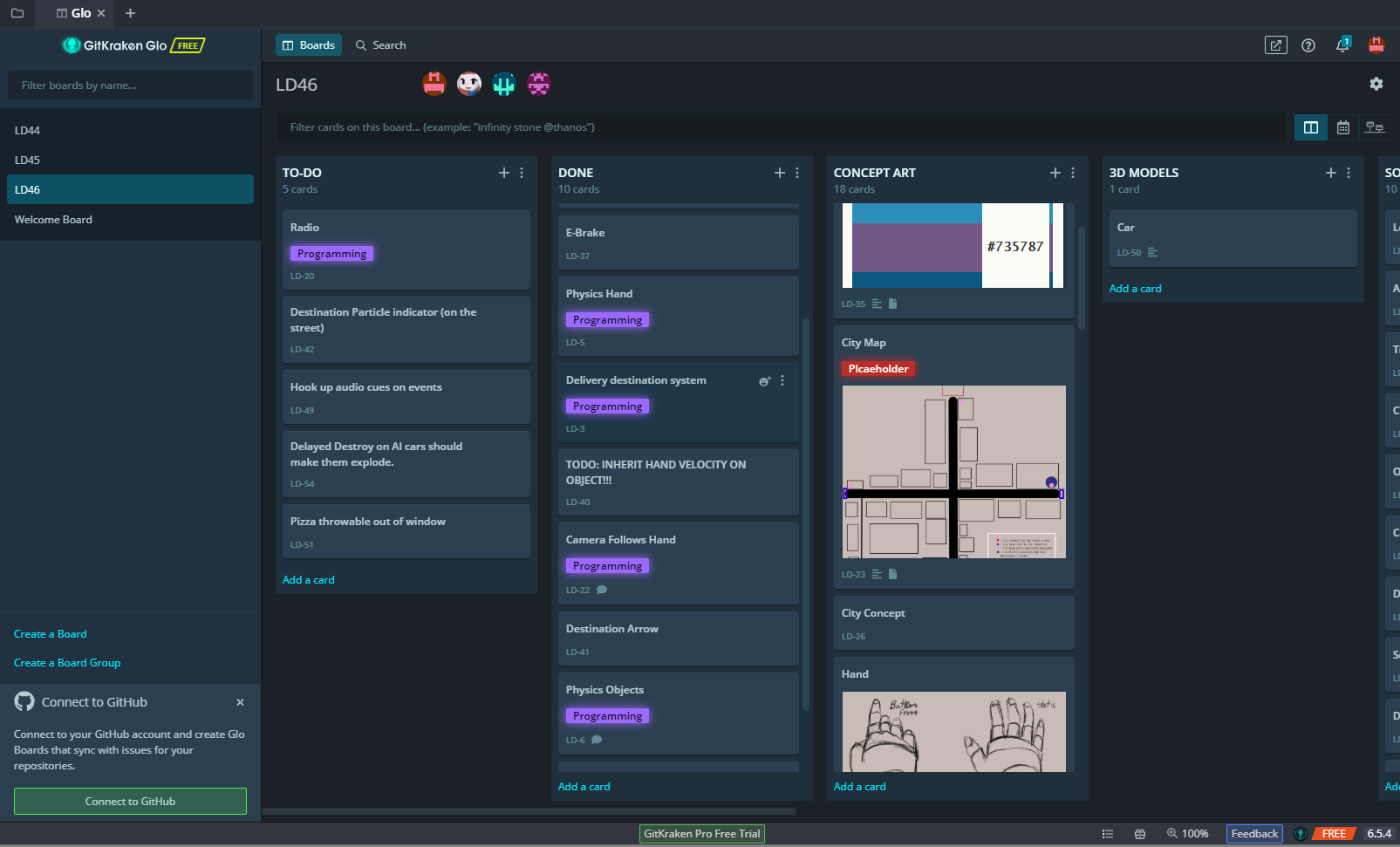Assign member on Delivery destination system card
The image size is (1400, 847).
(x=765, y=381)
